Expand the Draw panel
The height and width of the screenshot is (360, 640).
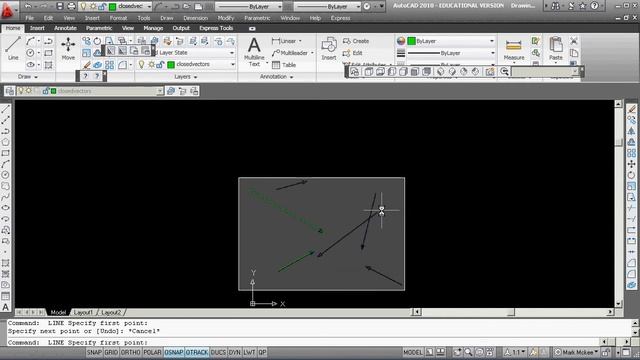tap(28, 77)
